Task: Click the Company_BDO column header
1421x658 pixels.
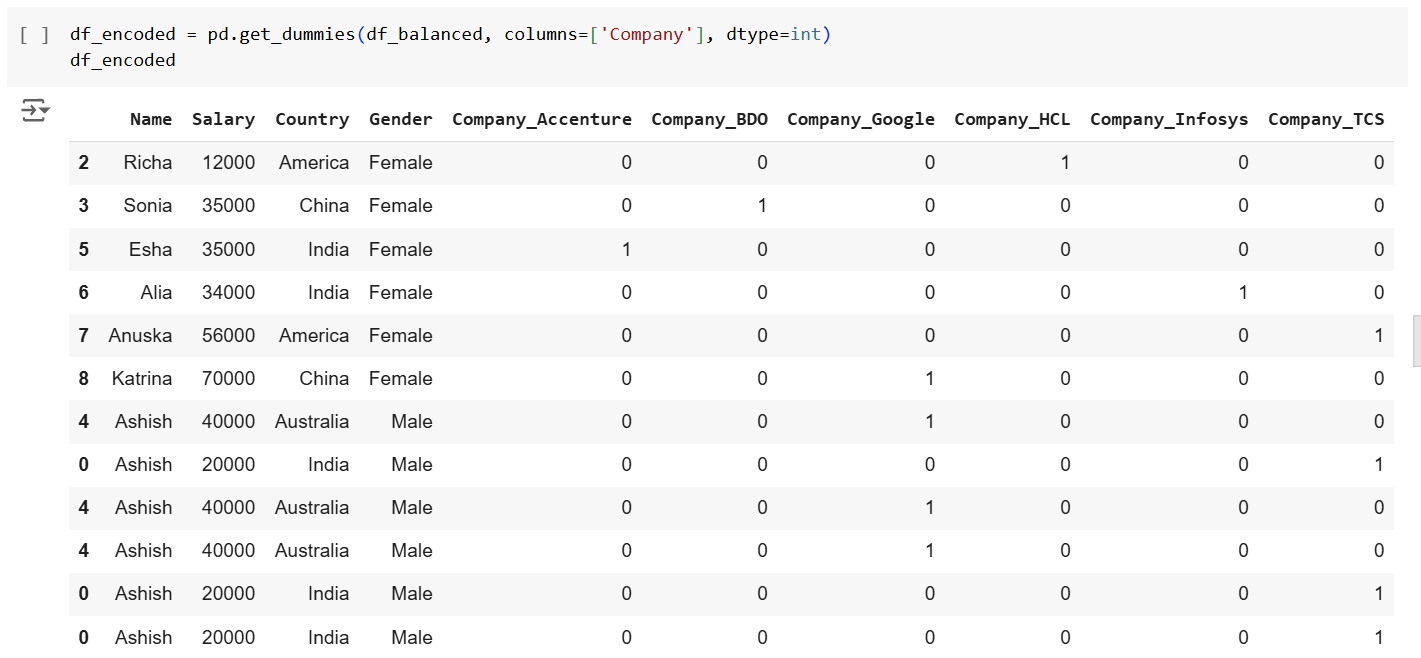Action: pos(709,118)
